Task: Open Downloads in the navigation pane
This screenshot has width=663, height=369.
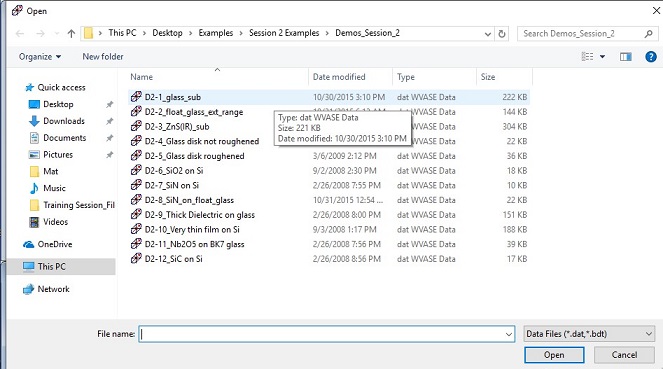Action: (x=64, y=121)
